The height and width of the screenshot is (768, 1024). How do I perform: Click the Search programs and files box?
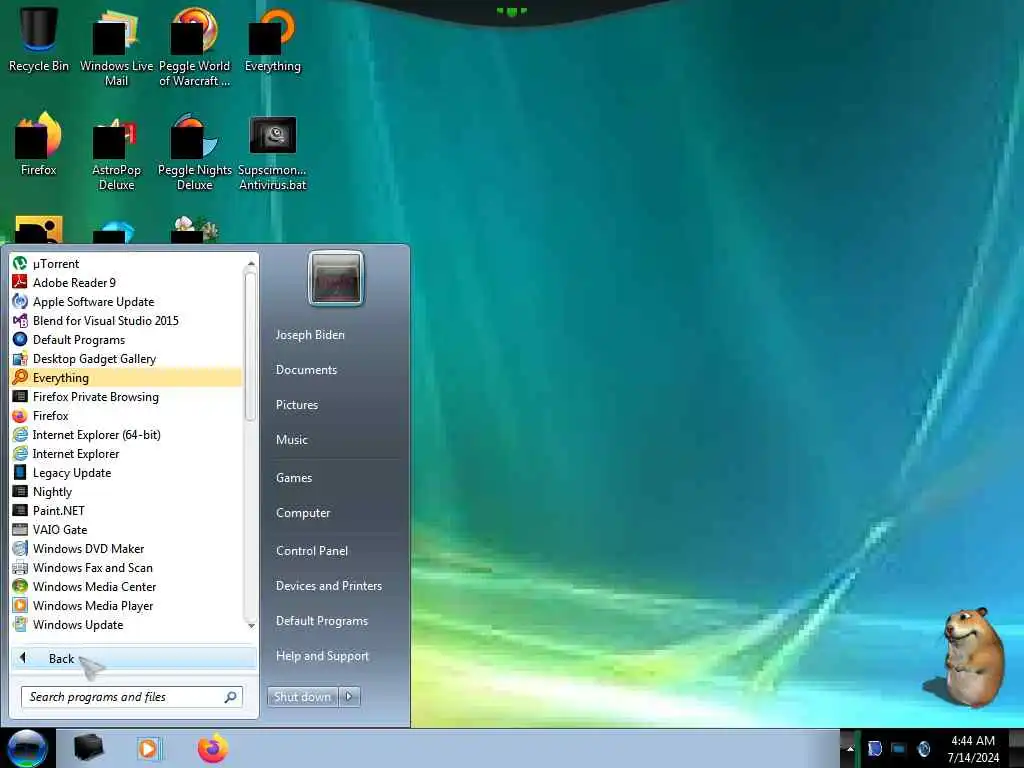click(x=132, y=697)
